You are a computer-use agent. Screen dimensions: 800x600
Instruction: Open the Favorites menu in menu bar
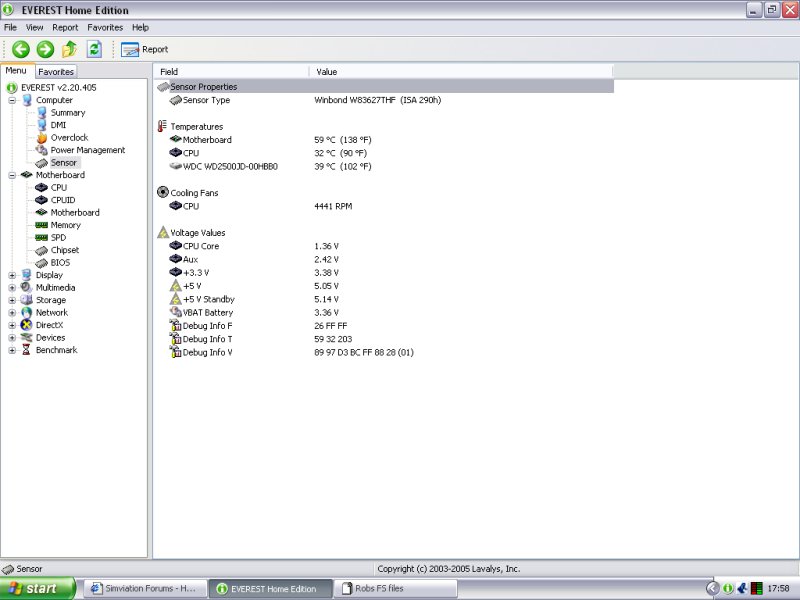105,27
